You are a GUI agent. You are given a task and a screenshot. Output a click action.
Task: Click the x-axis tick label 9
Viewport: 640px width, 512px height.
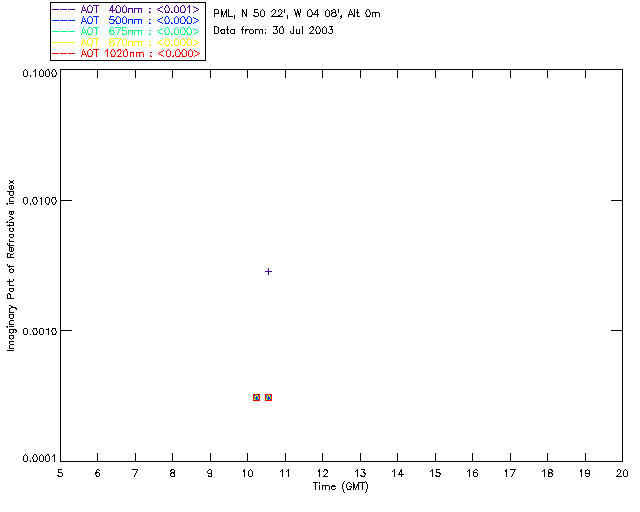tap(210, 473)
